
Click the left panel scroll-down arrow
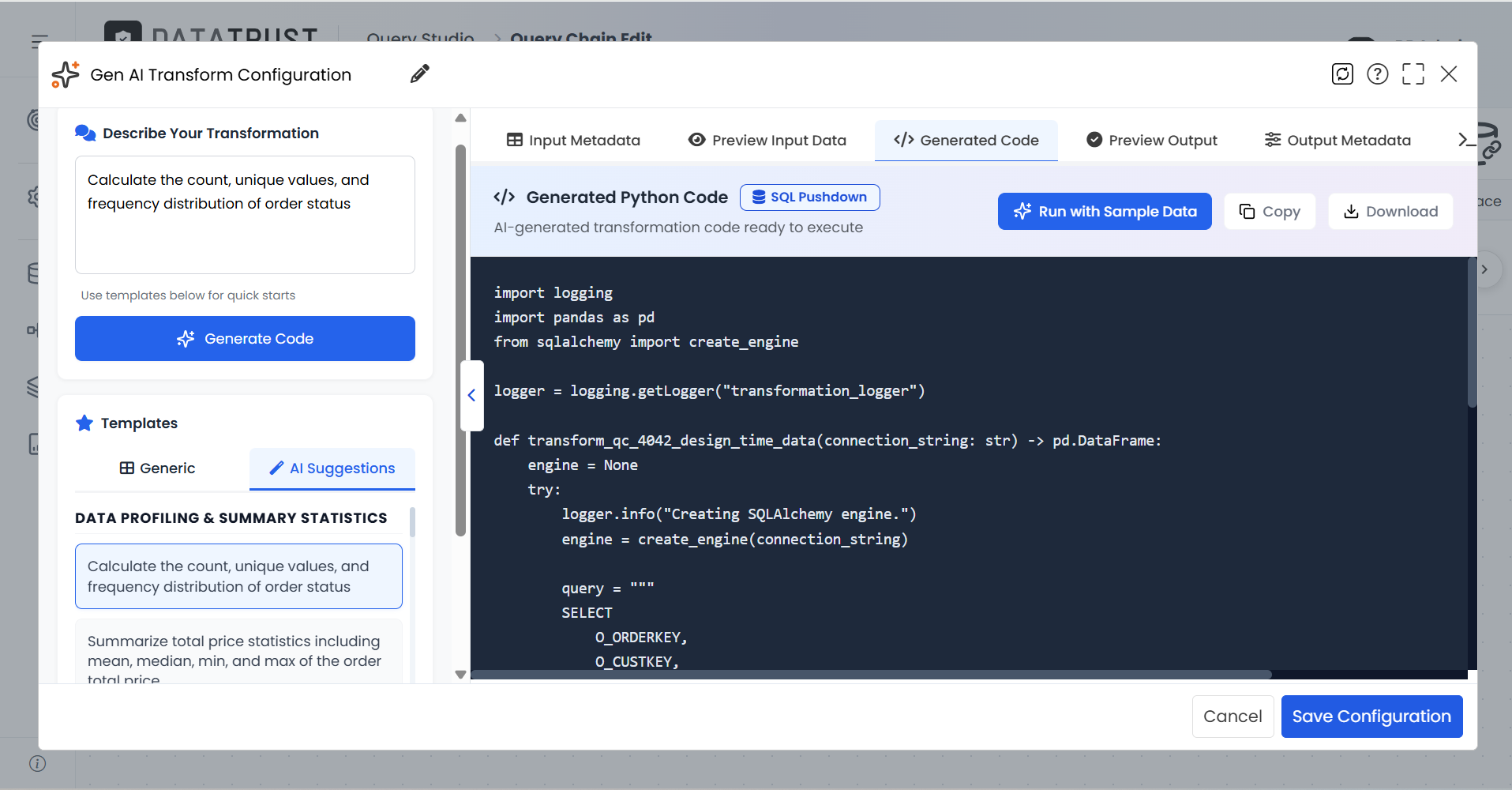(461, 675)
